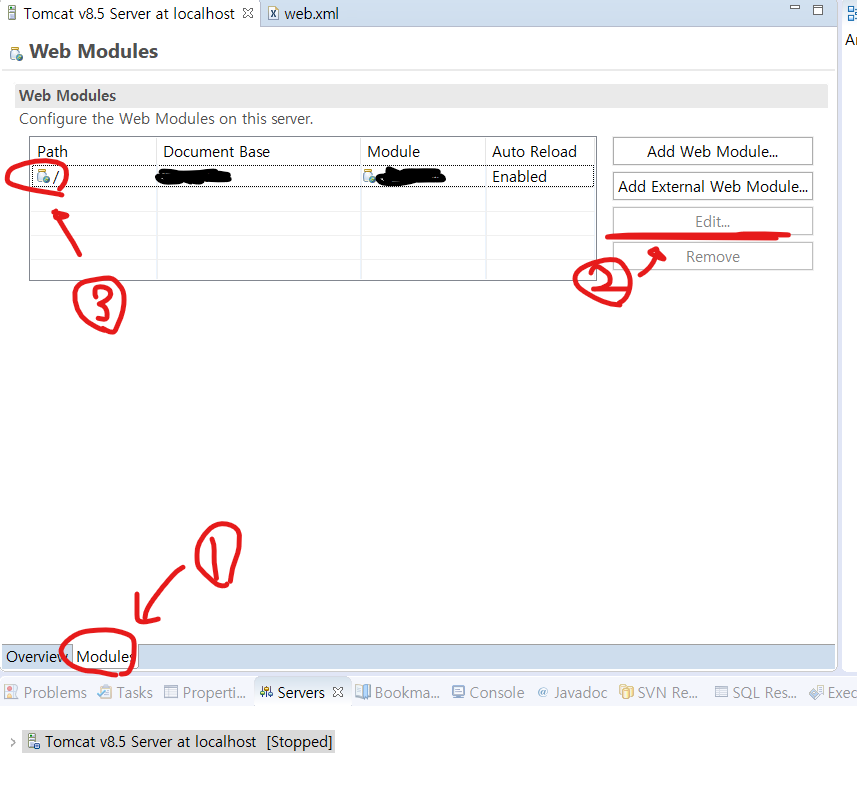This screenshot has height=790, width=857.
Task: Click the server icon on Tomcat editor tab
Action: pos(11,13)
